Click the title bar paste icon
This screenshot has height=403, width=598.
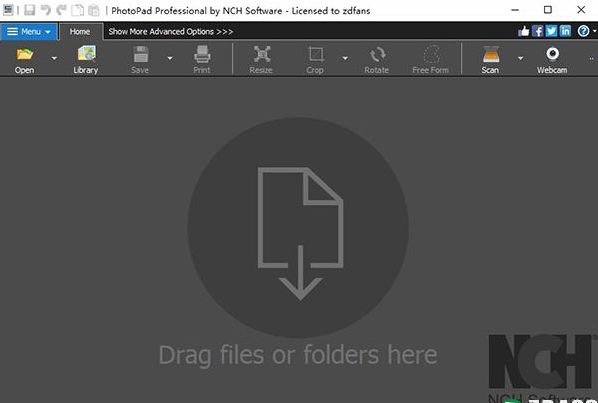tap(93, 10)
